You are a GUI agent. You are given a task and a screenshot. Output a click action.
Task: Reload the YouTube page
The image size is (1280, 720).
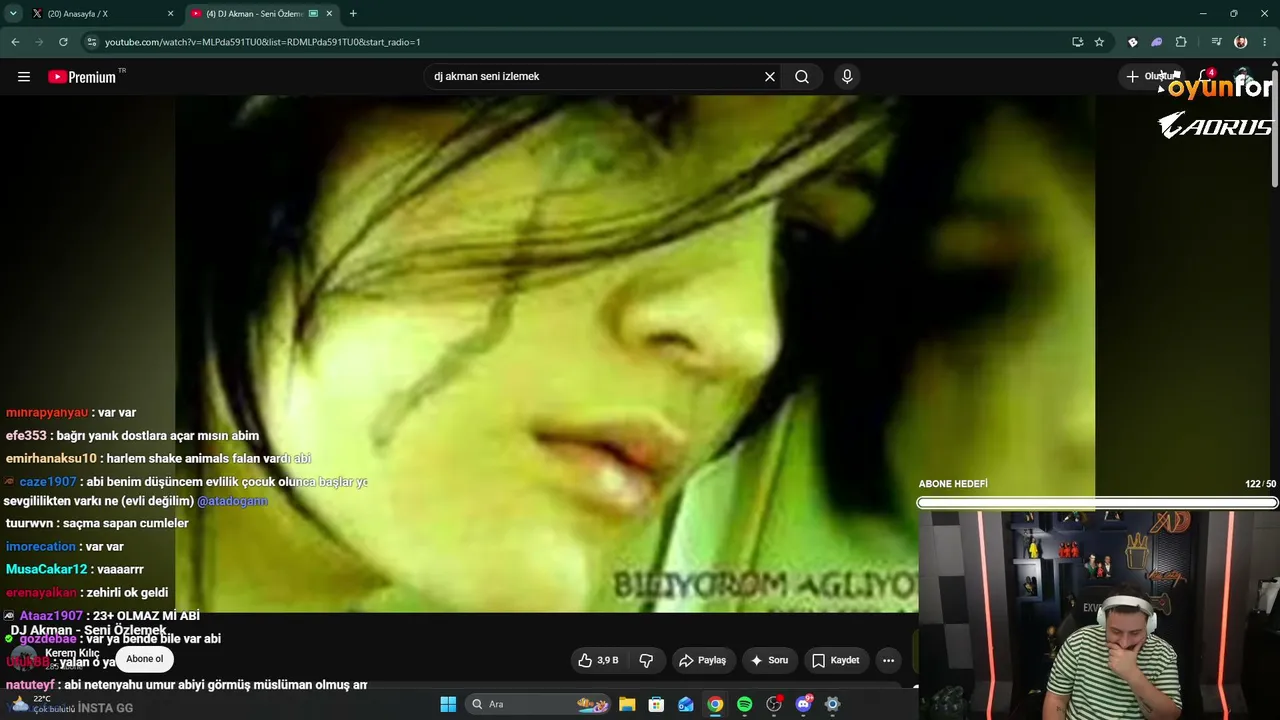(63, 42)
